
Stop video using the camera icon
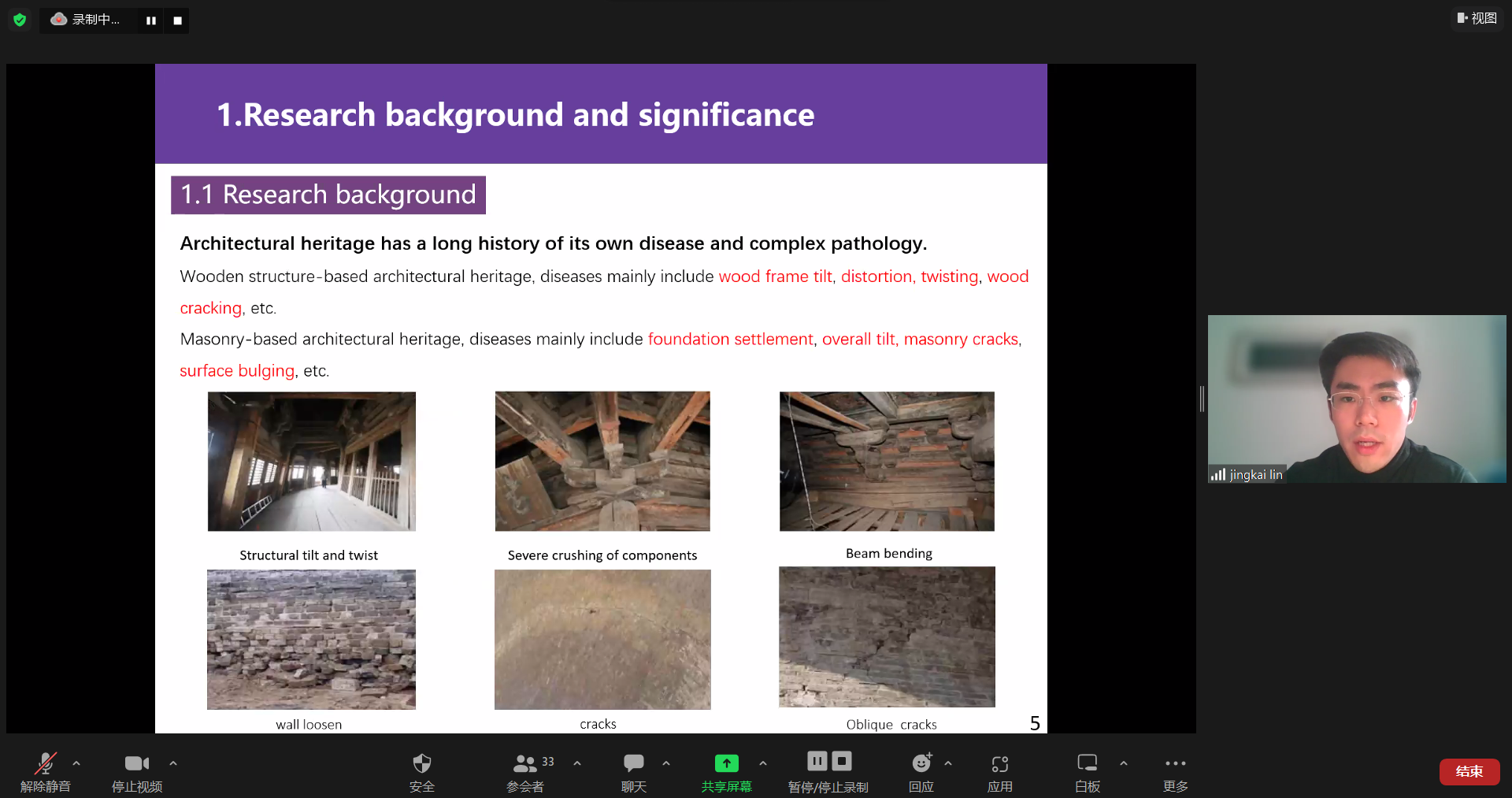pos(137,763)
